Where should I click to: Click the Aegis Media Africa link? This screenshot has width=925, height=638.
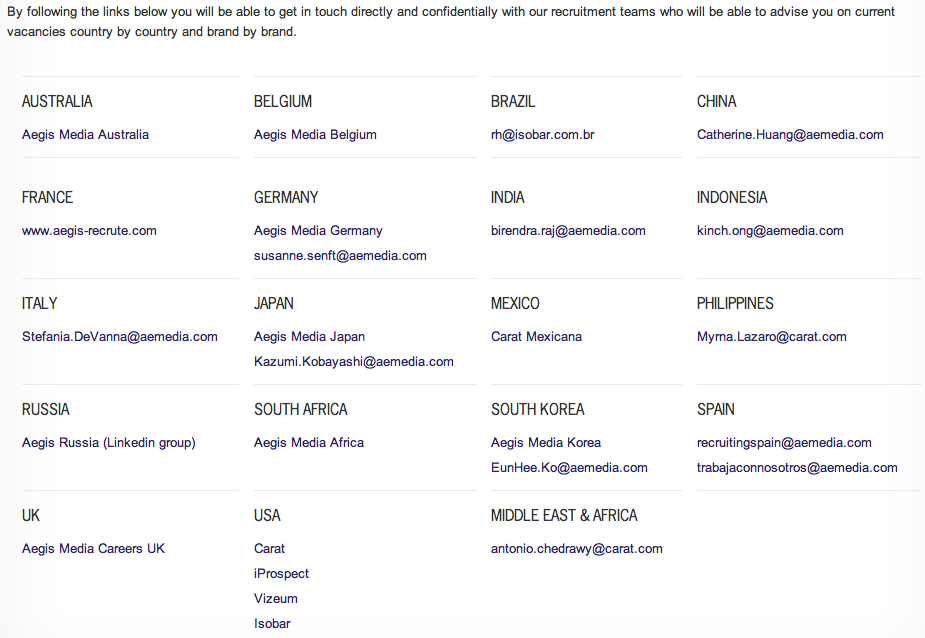point(309,443)
